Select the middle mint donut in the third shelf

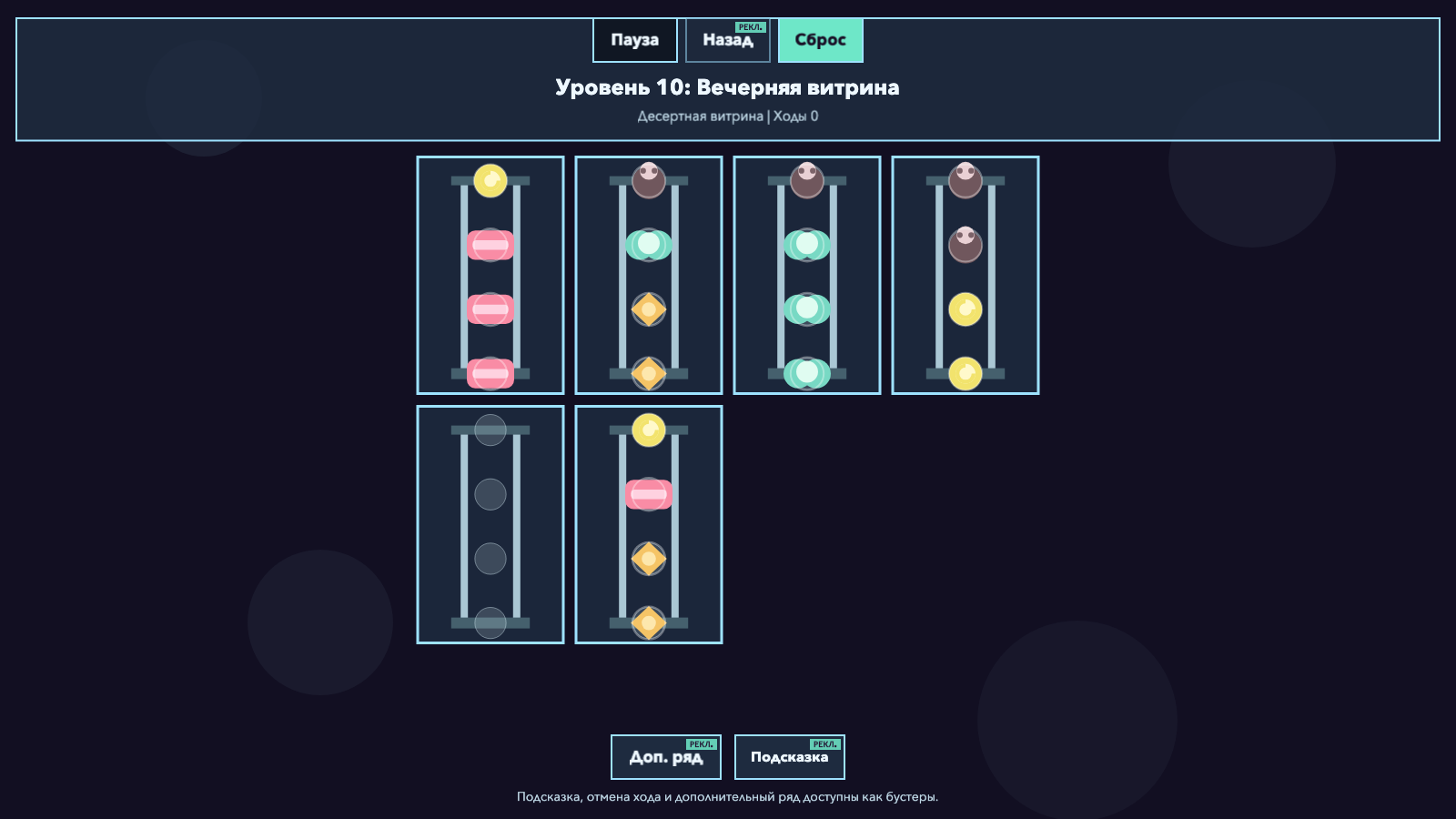(x=807, y=309)
